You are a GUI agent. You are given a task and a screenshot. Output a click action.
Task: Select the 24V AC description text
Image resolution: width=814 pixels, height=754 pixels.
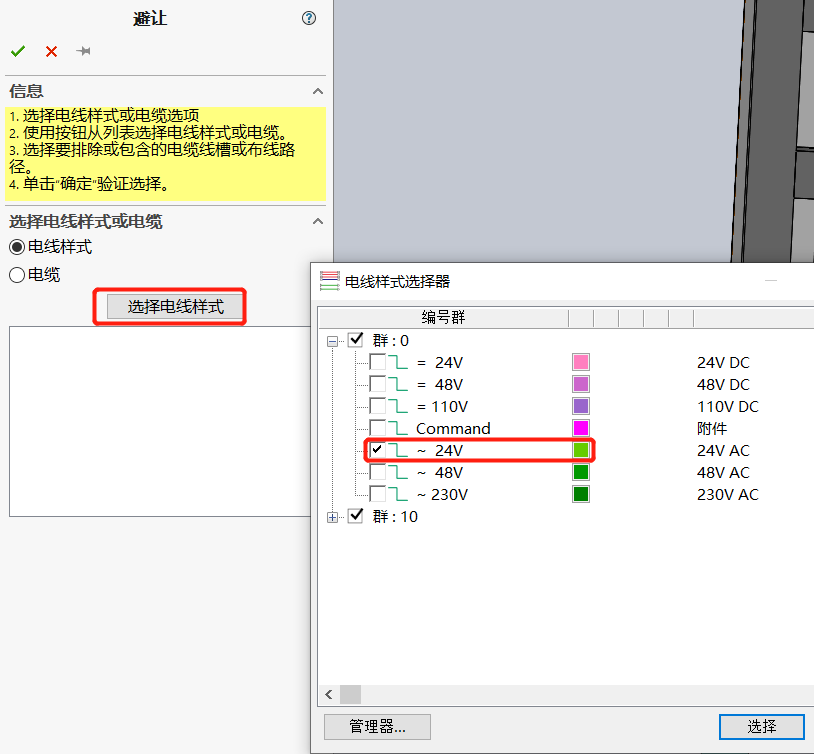tap(723, 450)
